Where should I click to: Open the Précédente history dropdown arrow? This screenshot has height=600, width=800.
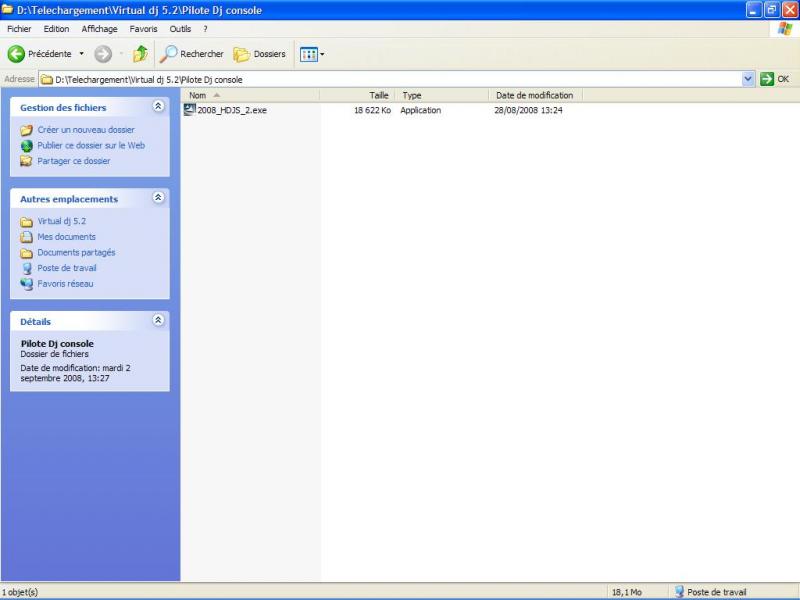81,54
